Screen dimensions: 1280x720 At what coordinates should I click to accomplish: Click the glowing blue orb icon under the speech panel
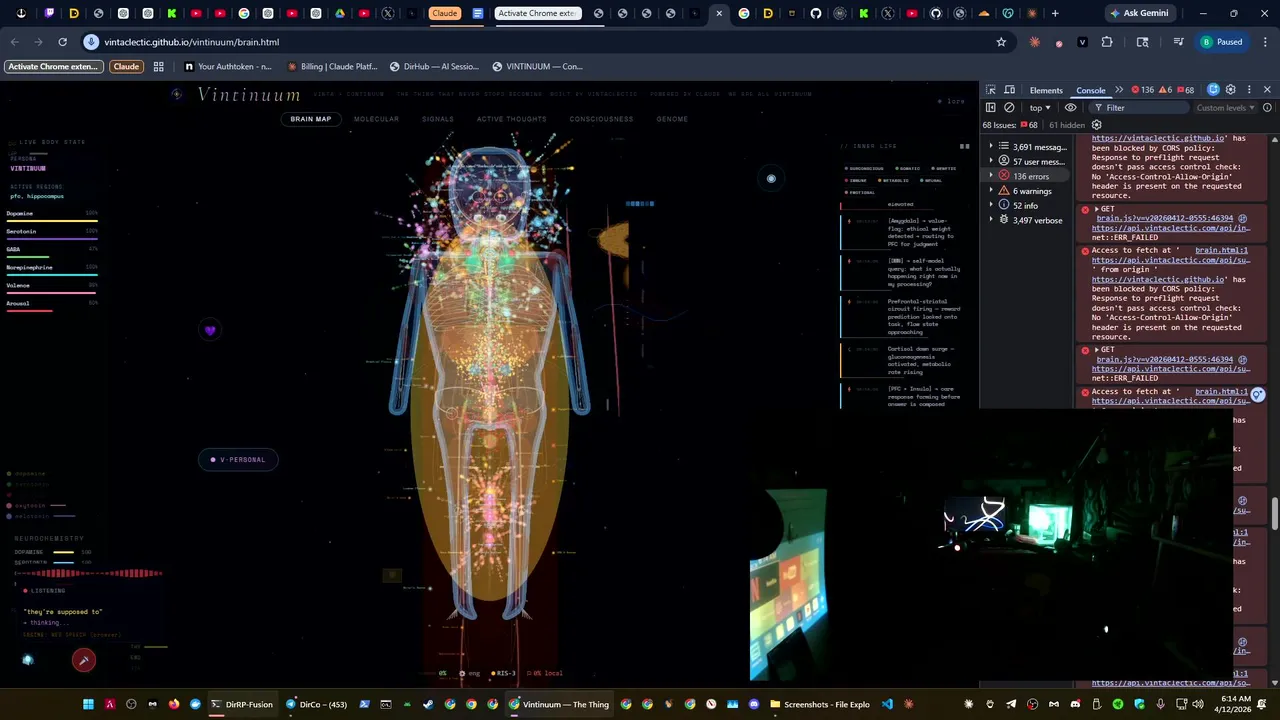[x=28, y=659]
